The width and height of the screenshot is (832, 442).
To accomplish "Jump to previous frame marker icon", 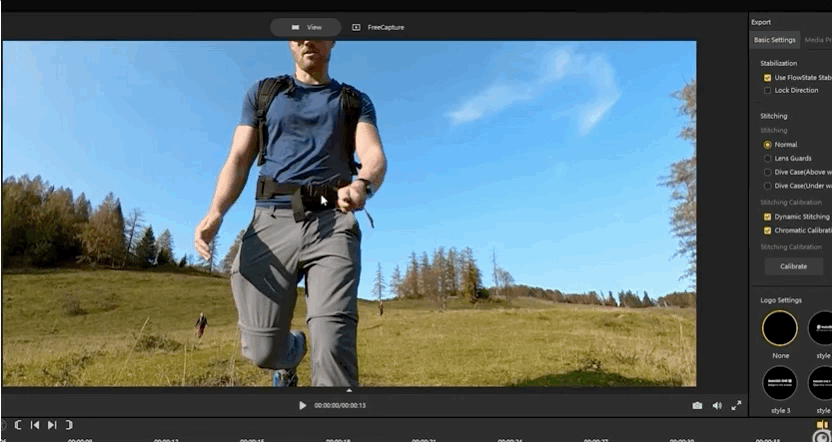I will tap(35, 425).
